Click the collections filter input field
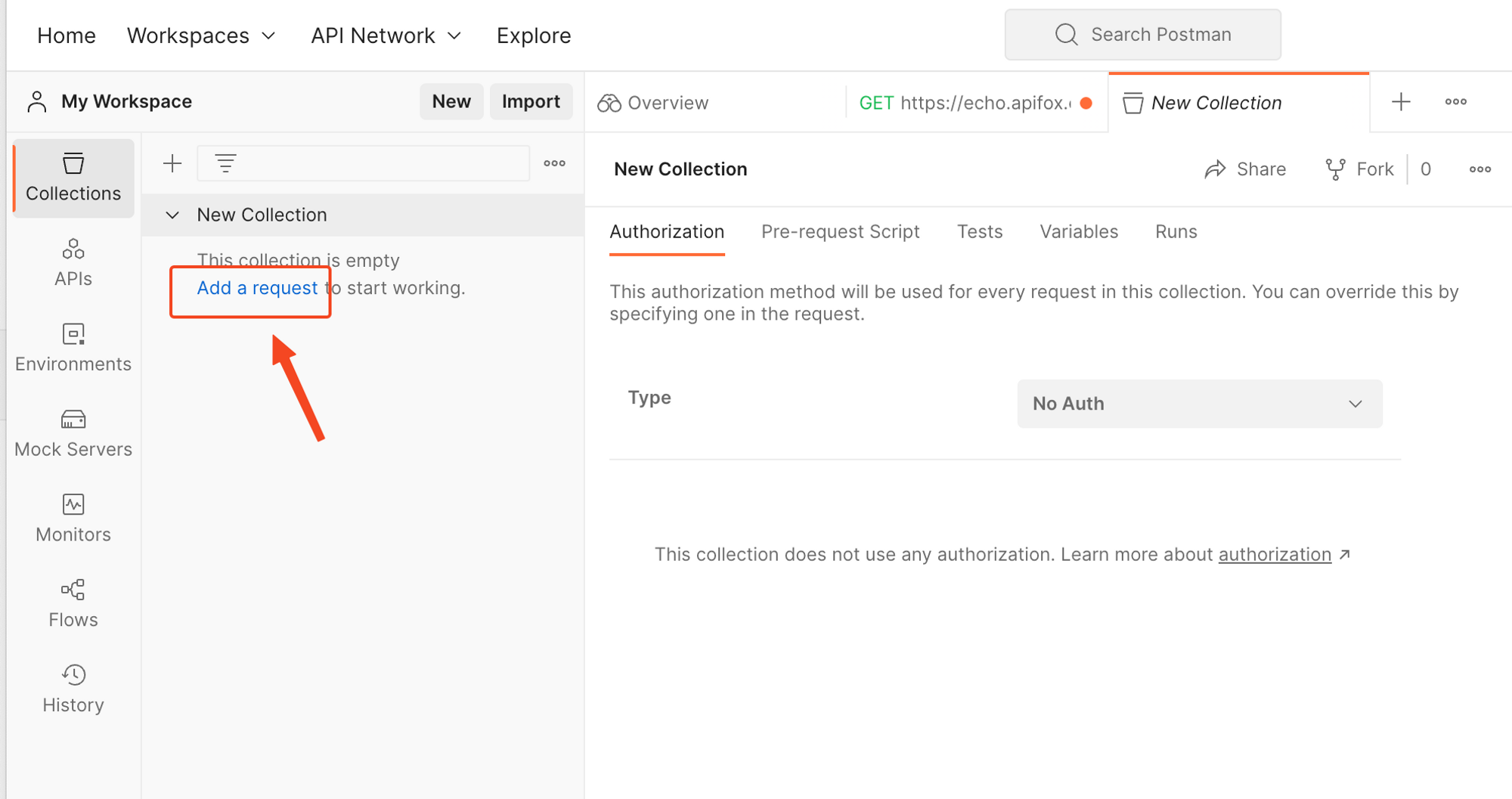Screen dimensions: 1512x799 [x=363, y=163]
